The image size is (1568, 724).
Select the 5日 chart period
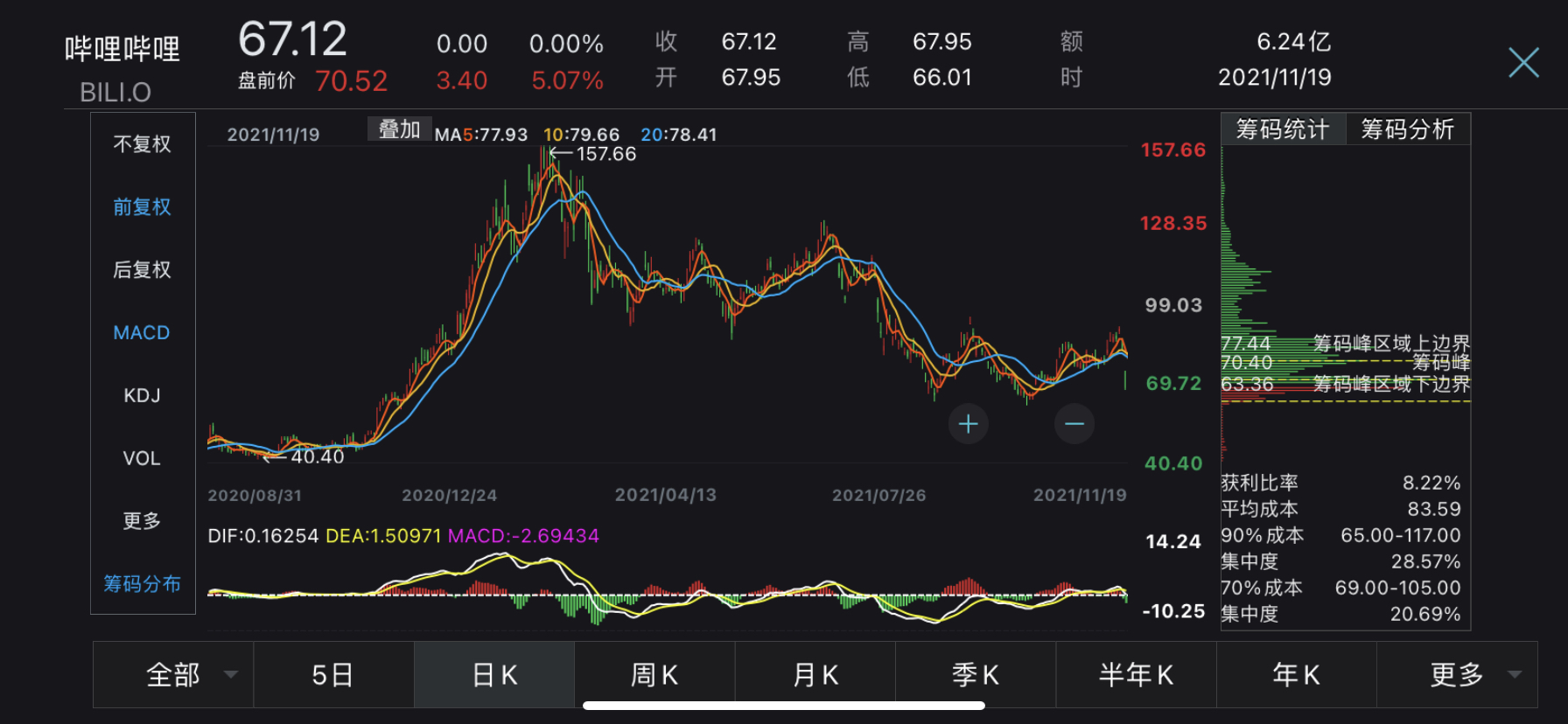point(333,675)
